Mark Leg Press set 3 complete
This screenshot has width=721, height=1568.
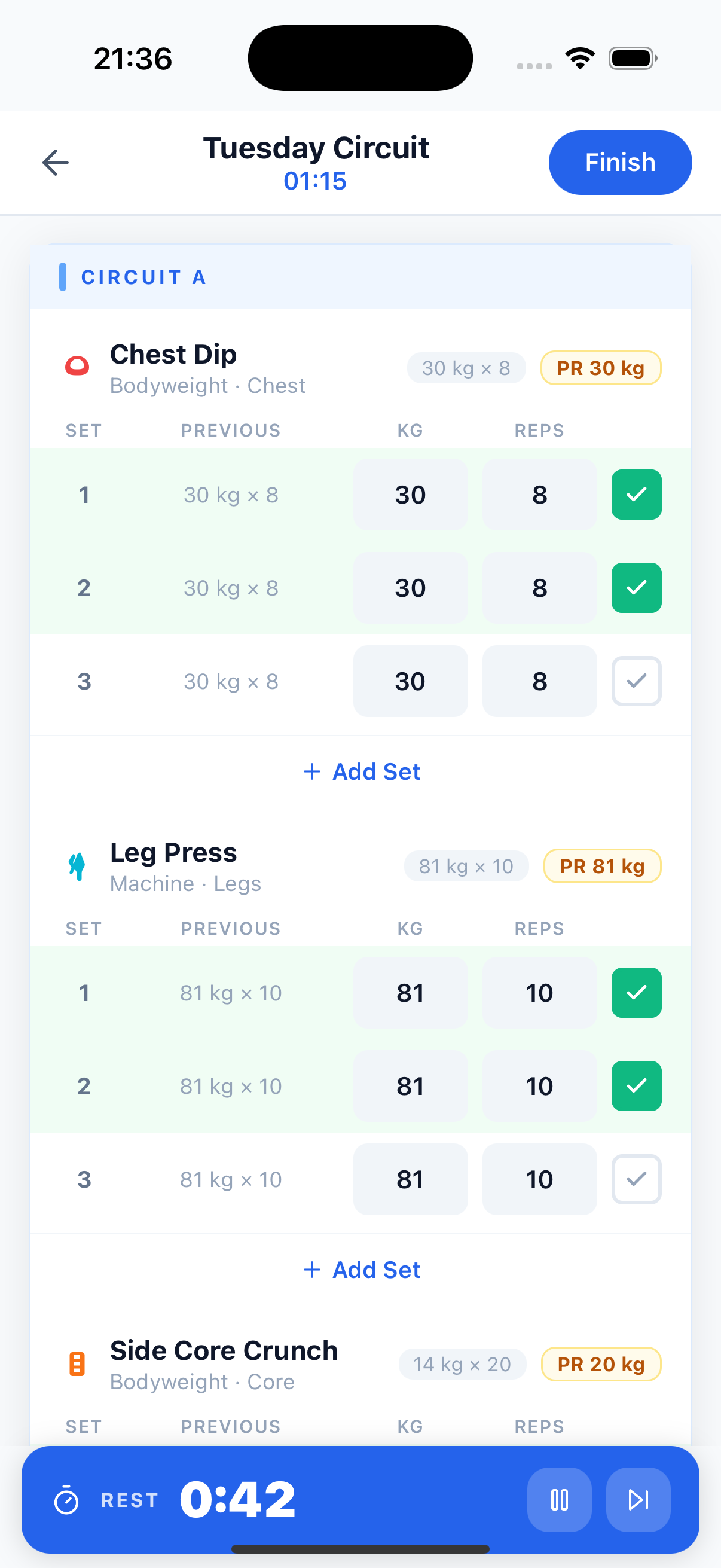(636, 1179)
